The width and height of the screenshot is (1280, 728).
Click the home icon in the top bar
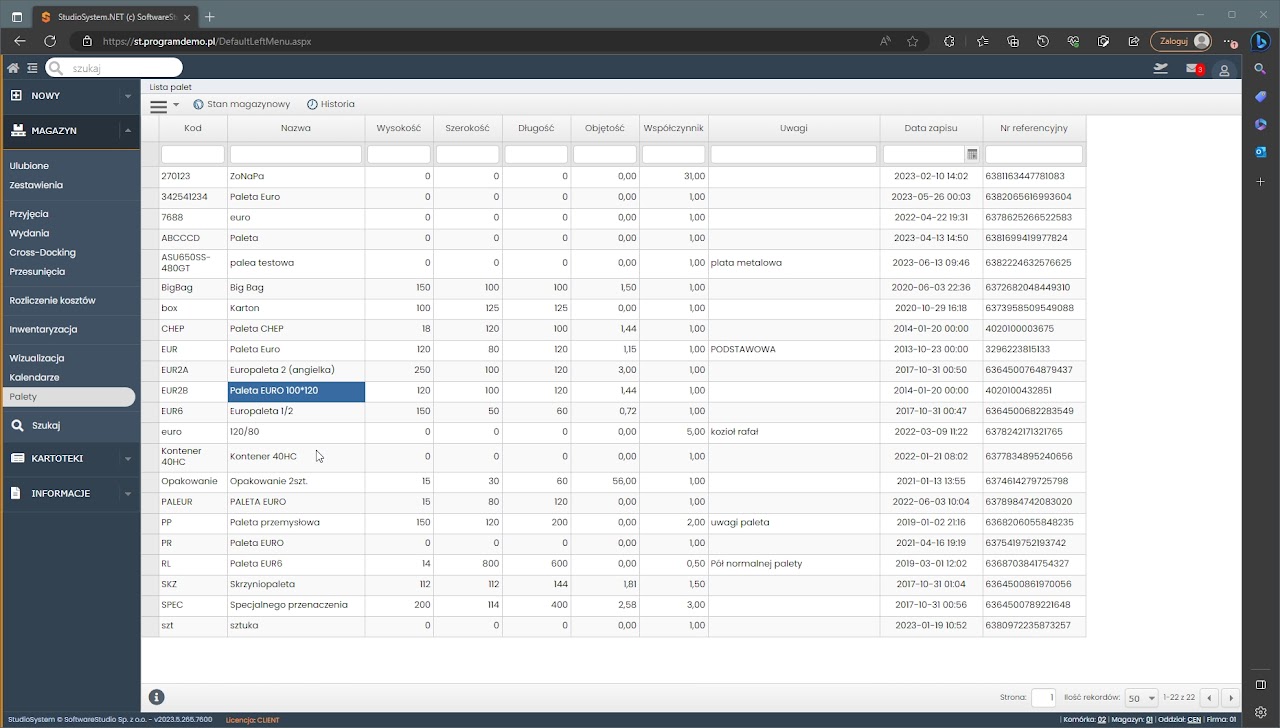pyautogui.click(x=13, y=68)
